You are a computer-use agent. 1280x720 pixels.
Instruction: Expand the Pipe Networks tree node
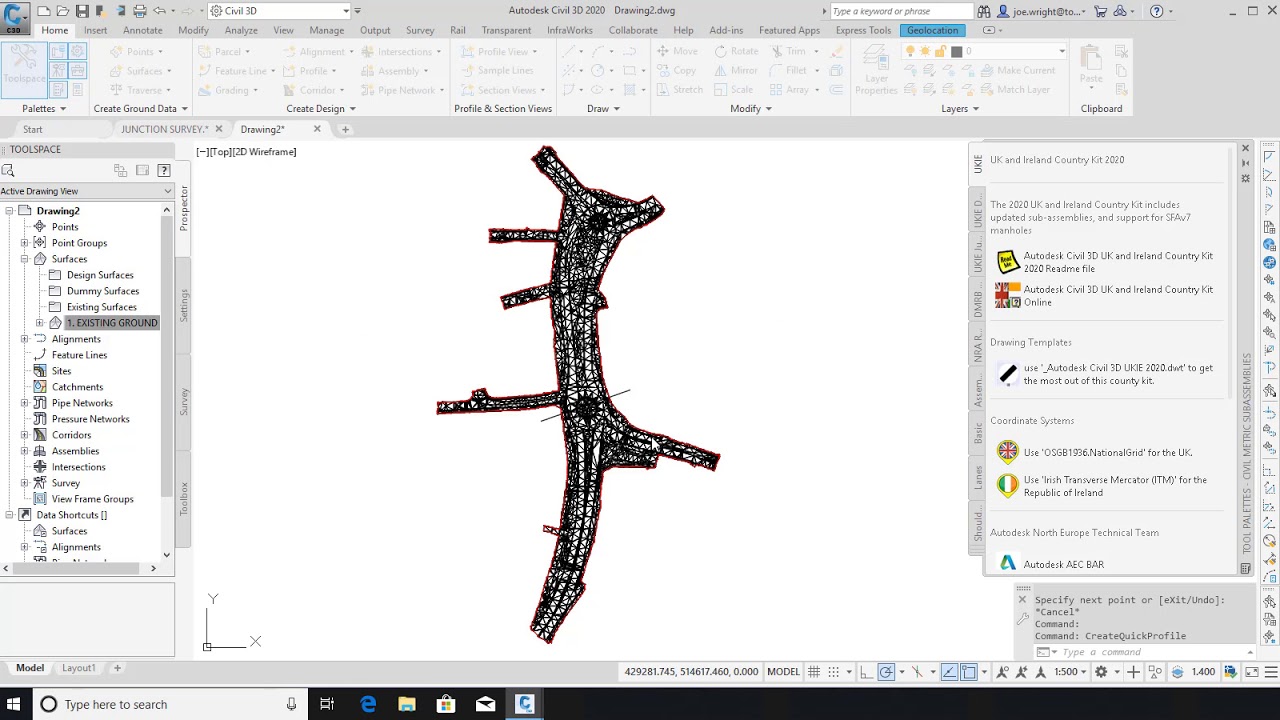click(x=25, y=403)
